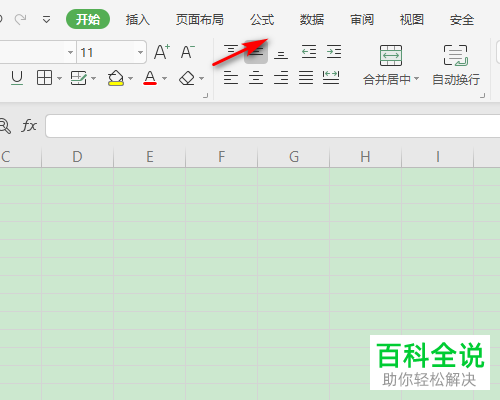
Task: Switch to the 开始 tab
Action: pos(88,20)
